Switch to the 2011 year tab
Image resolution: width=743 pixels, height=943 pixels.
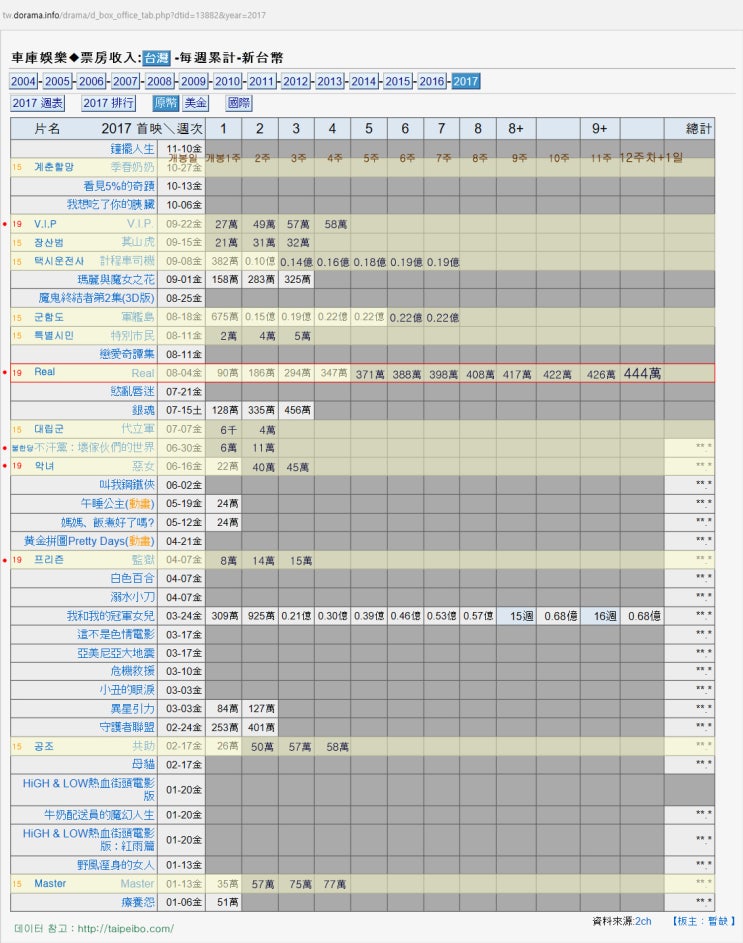262,81
